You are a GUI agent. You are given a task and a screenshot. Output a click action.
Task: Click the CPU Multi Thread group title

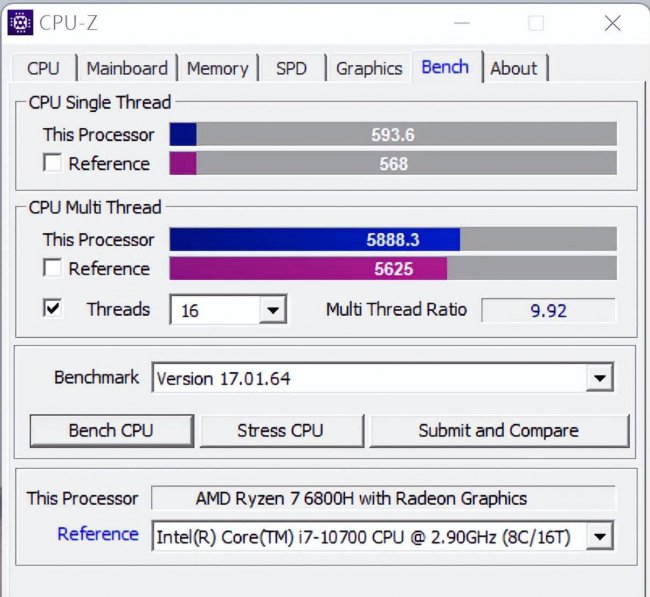click(95, 207)
